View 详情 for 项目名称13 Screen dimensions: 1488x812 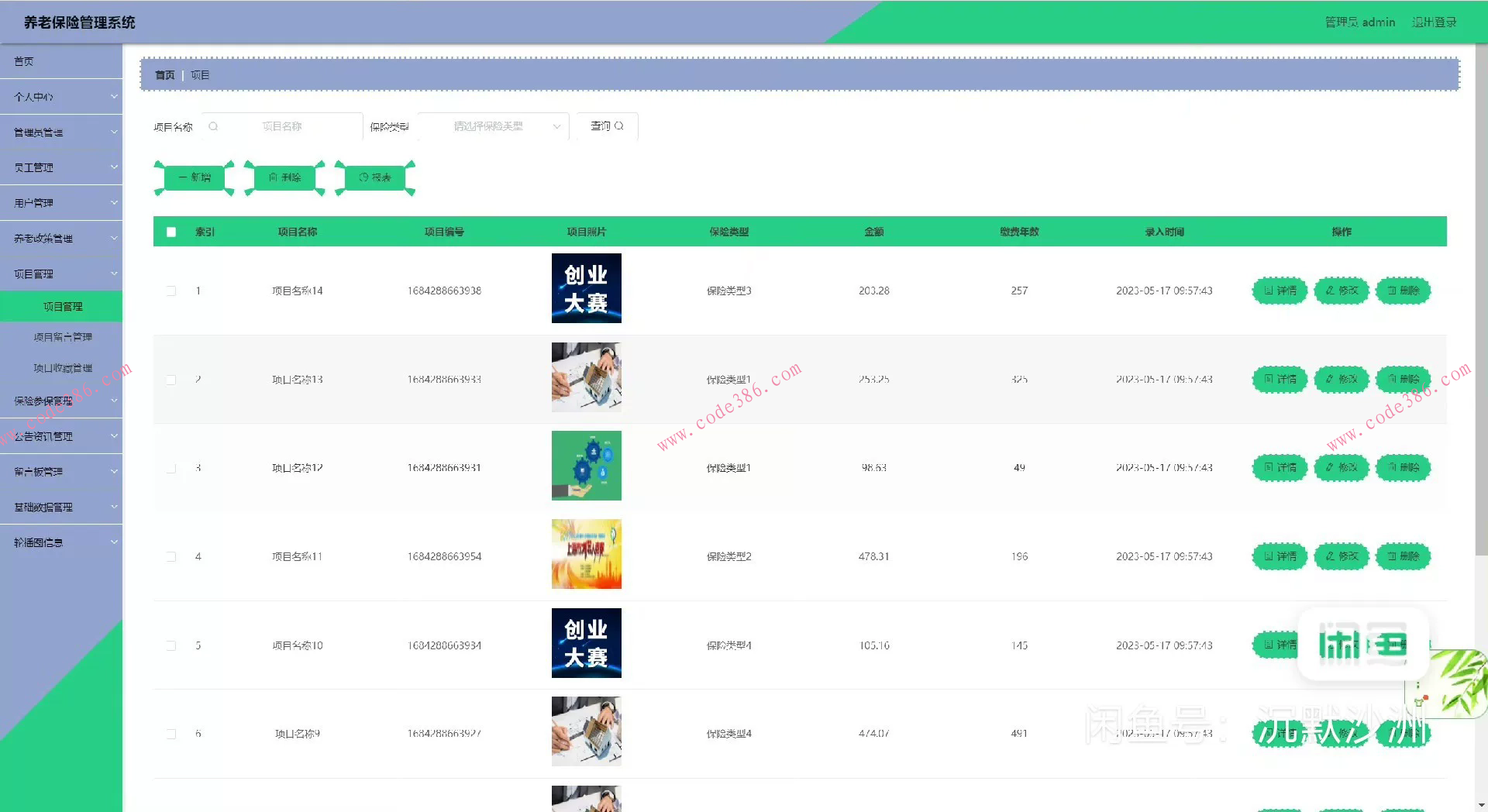point(1280,380)
